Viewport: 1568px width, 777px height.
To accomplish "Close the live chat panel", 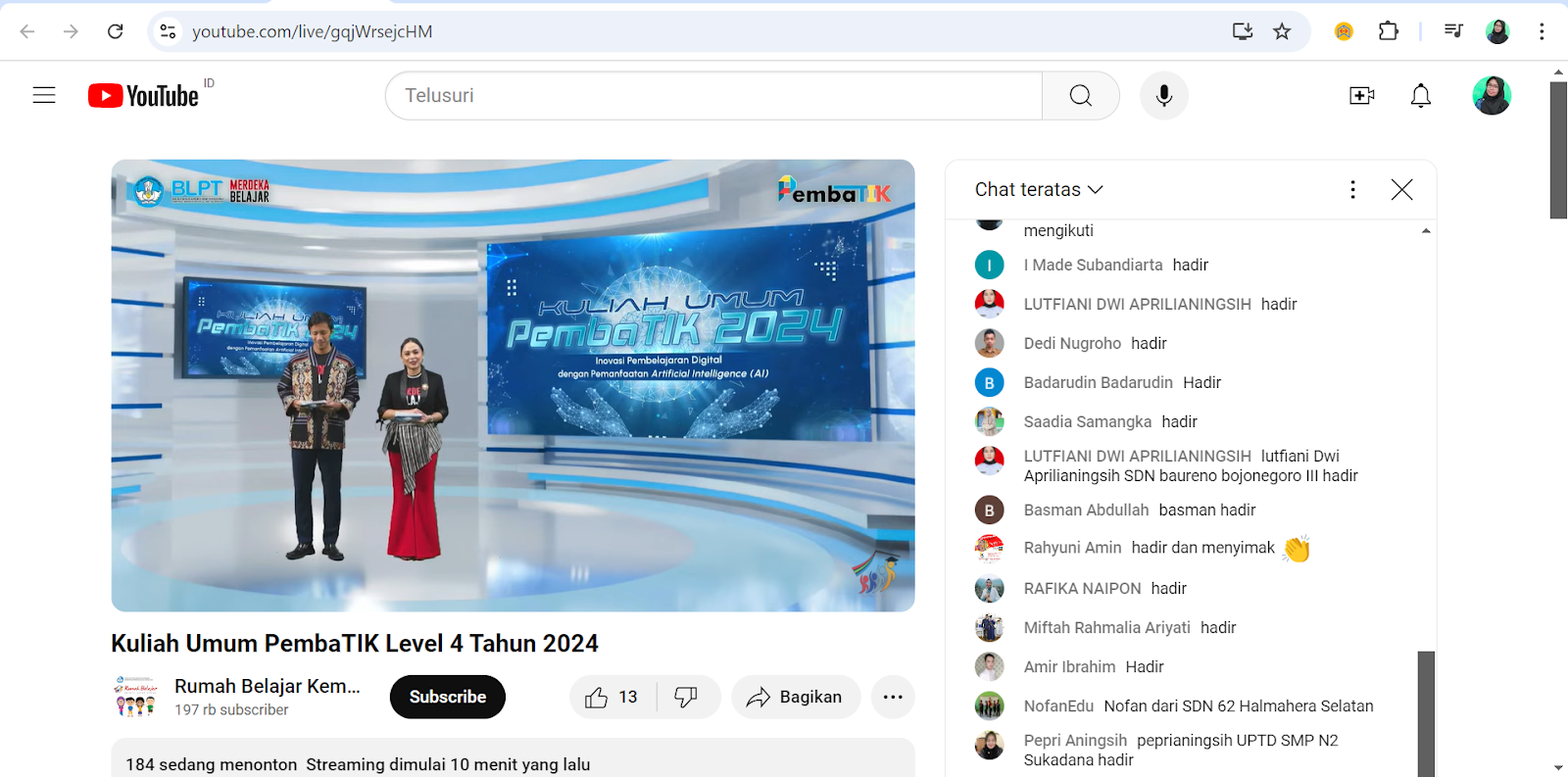I will coord(1402,189).
